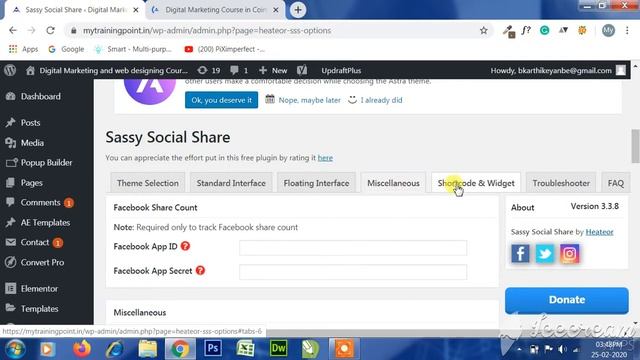The width and height of the screenshot is (640, 360).
Task: Open Photoshop from the taskbar
Action: pos(213,349)
